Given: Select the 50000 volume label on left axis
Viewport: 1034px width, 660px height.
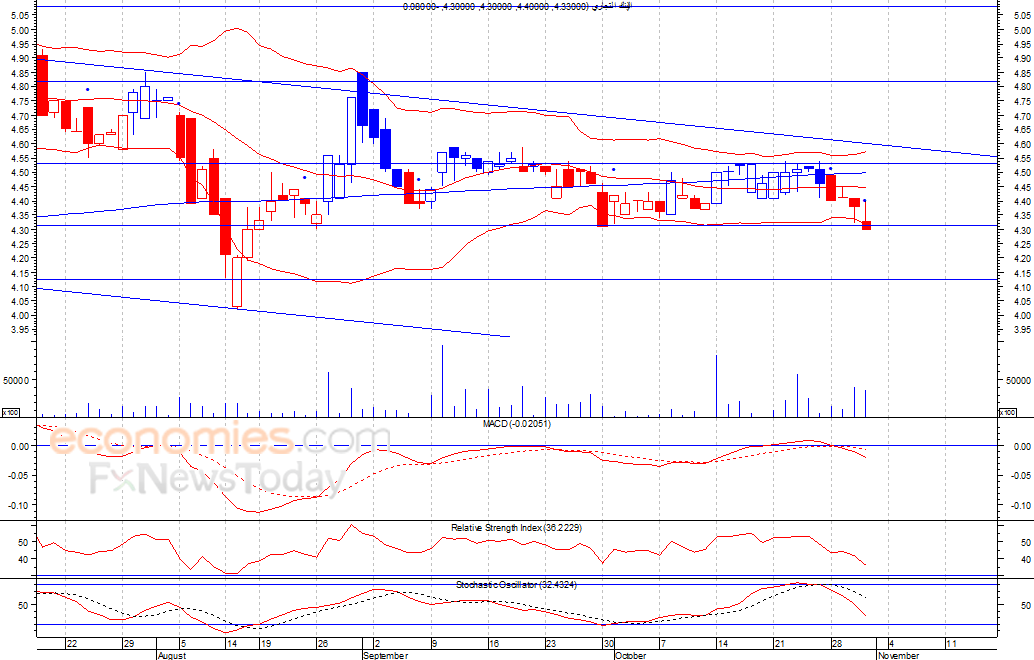Looking at the screenshot, I should point(17,381).
